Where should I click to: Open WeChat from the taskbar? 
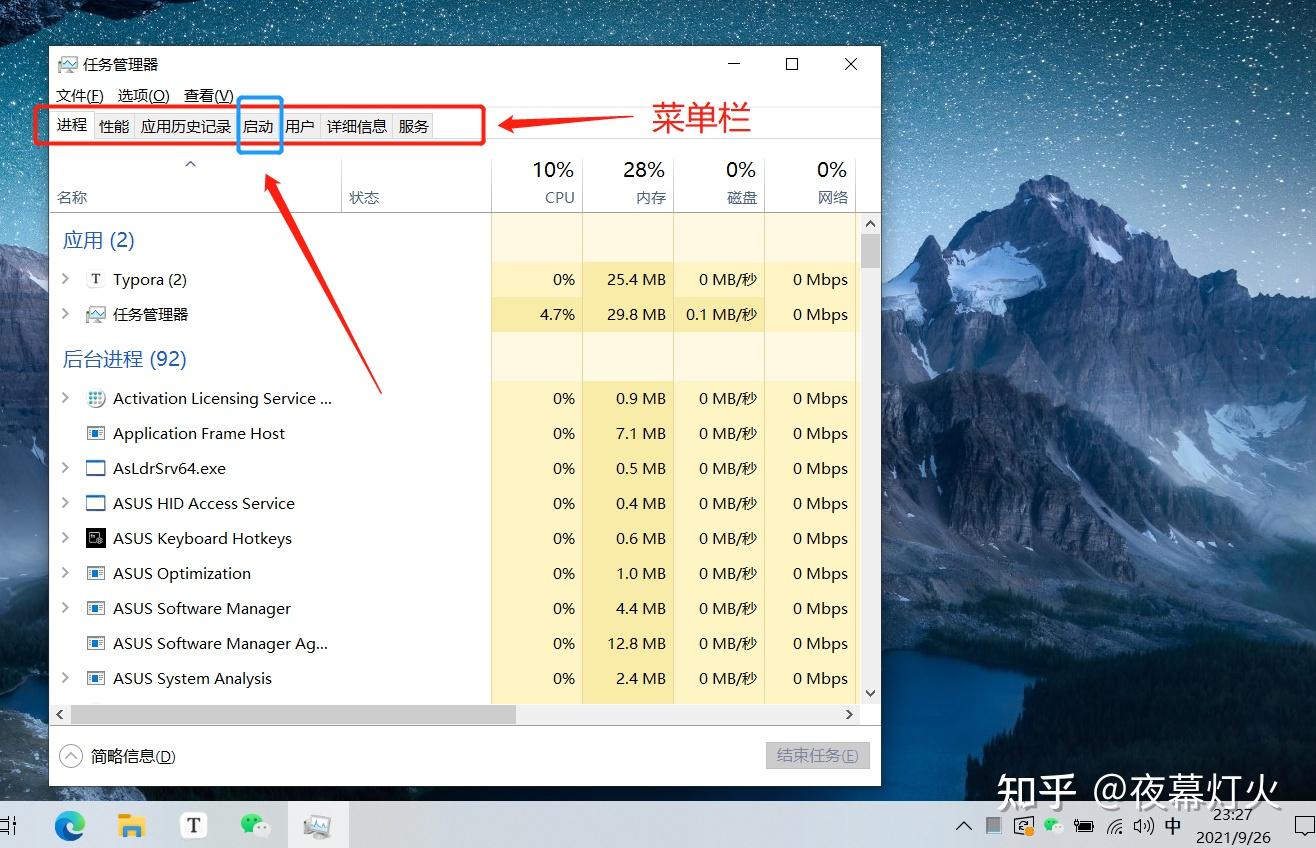coord(255,825)
